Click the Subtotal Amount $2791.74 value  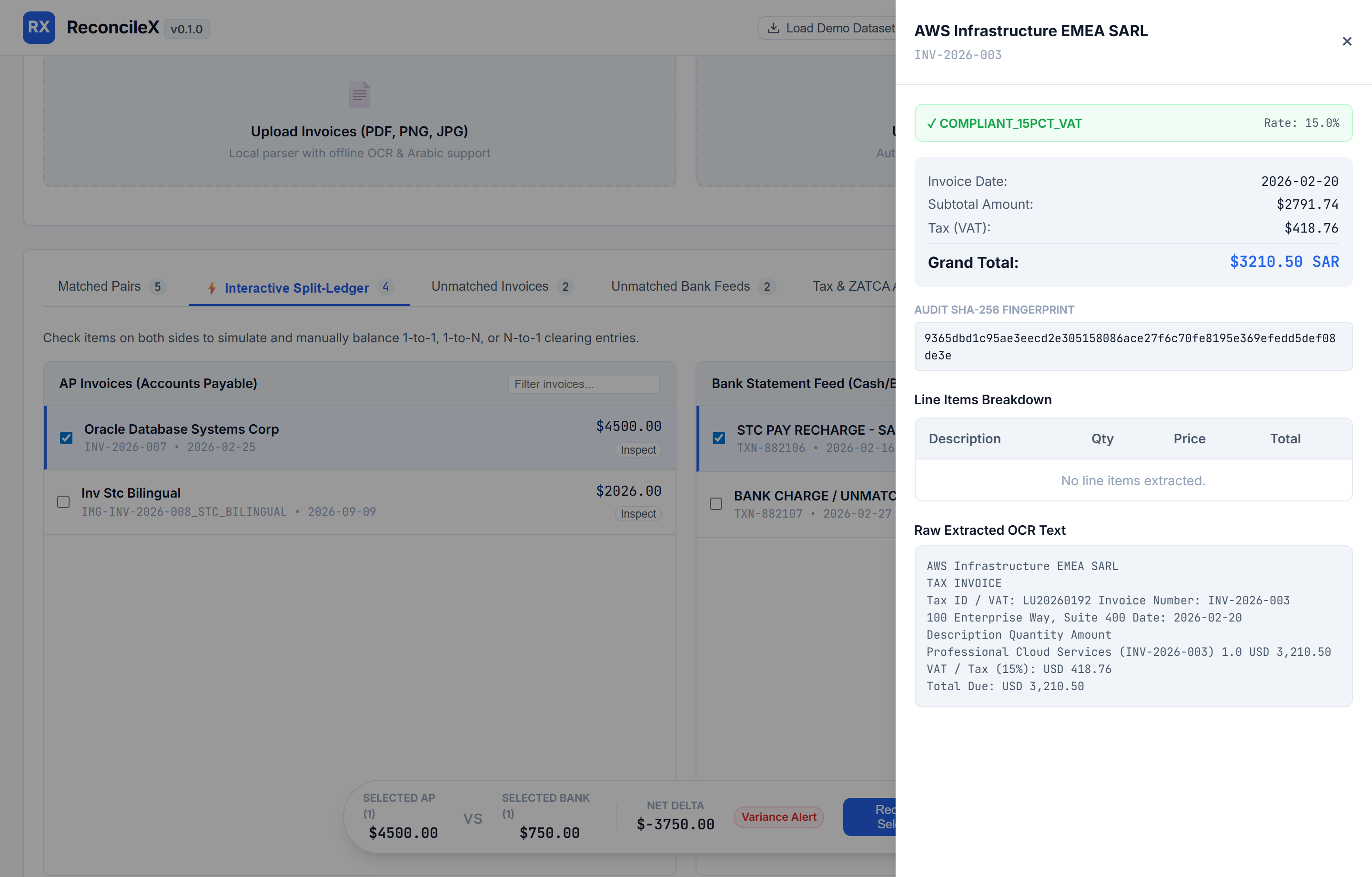pyautogui.click(x=1307, y=204)
